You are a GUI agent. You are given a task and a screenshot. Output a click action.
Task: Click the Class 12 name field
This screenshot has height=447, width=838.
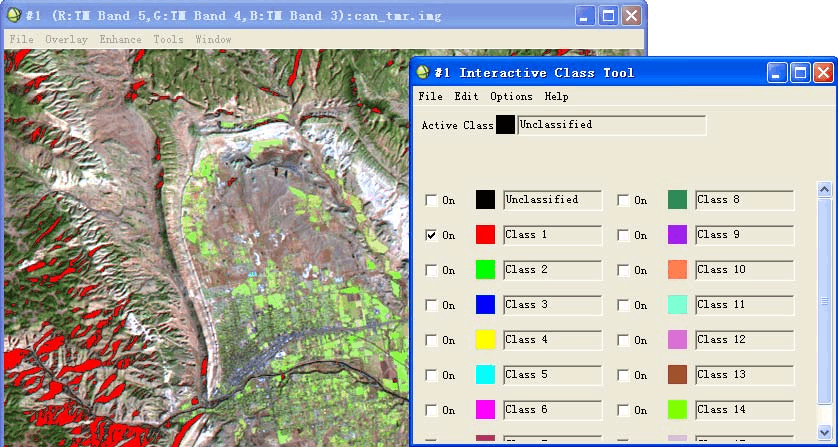(x=744, y=340)
